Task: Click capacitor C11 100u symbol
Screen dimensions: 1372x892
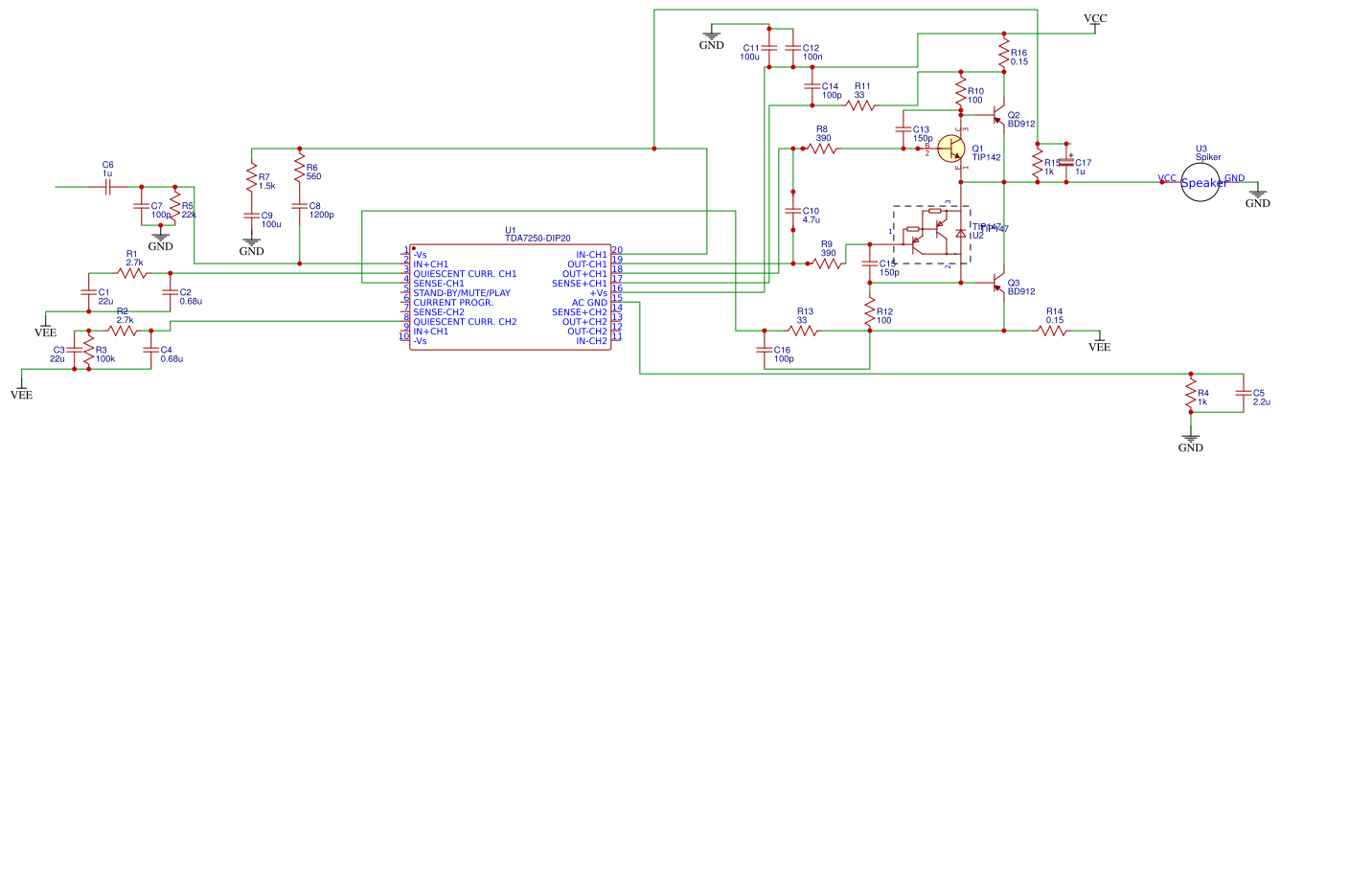Action: pos(769,48)
